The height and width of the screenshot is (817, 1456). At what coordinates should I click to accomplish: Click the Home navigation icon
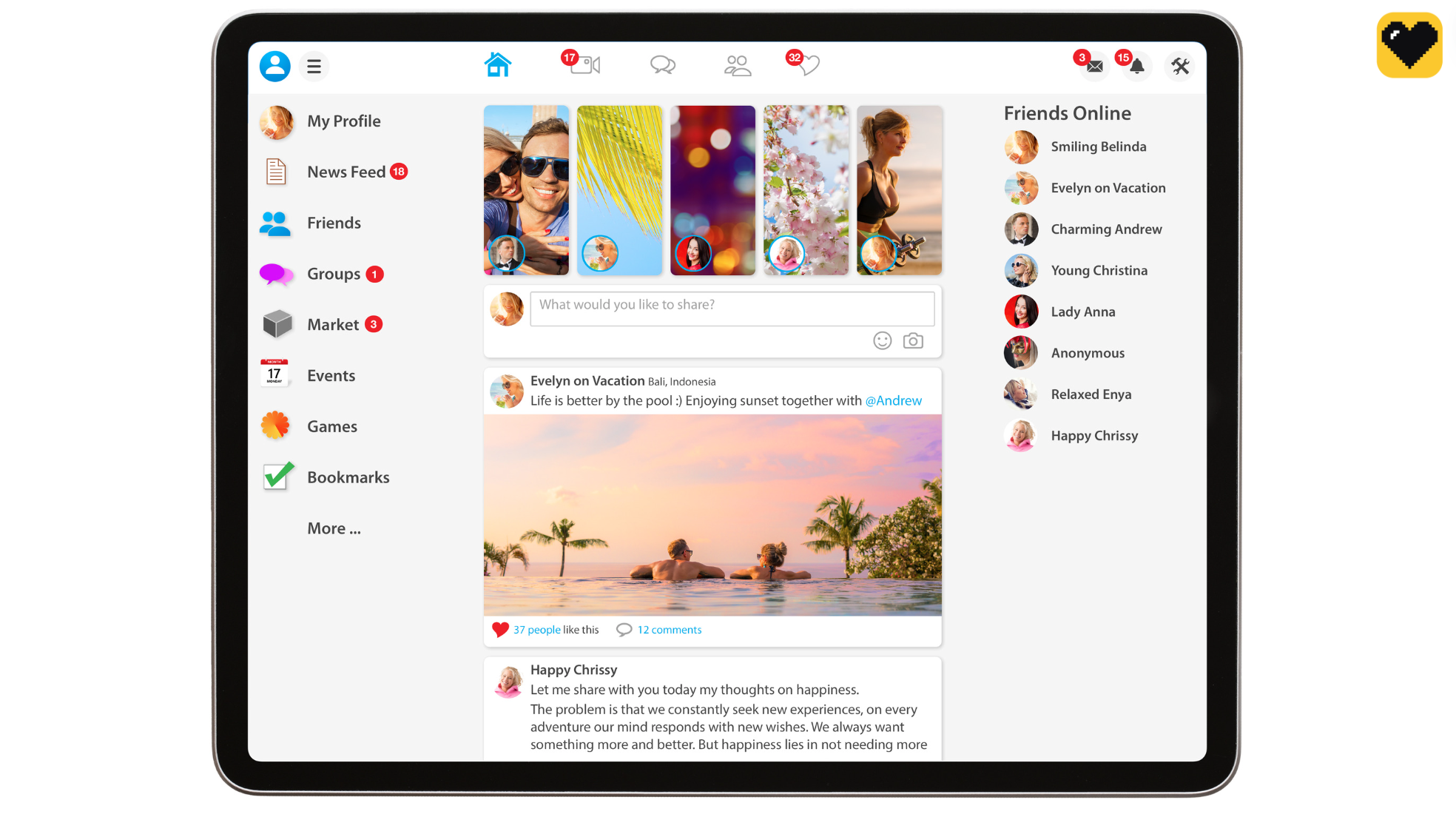pos(499,66)
